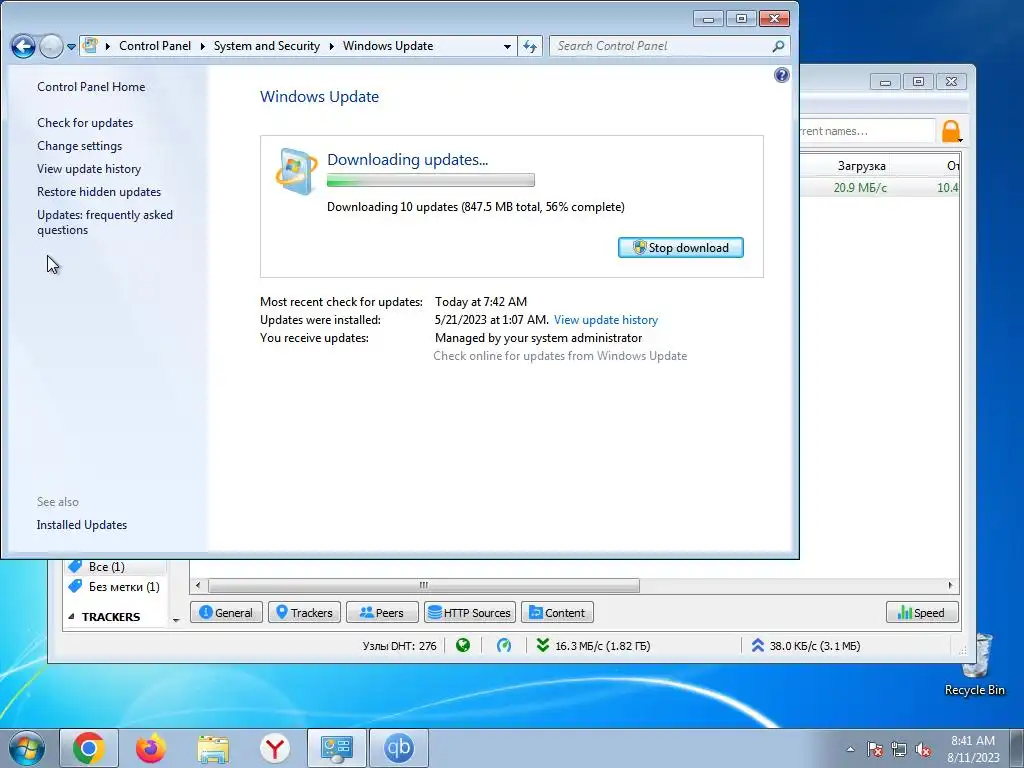The width and height of the screenshot is (1024, 768).
Task: Click Action Center flag tray icon
Action: click(874, 749)
